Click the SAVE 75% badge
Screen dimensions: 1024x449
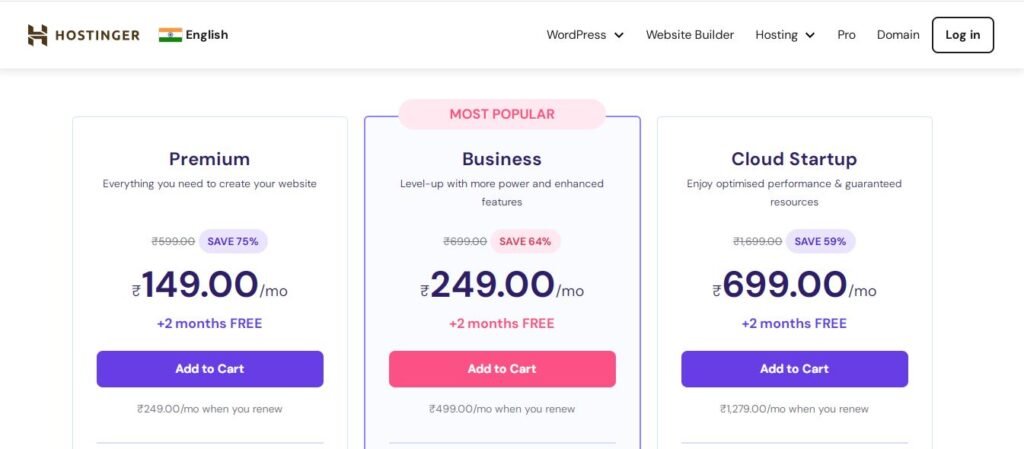tap(233, 241)
